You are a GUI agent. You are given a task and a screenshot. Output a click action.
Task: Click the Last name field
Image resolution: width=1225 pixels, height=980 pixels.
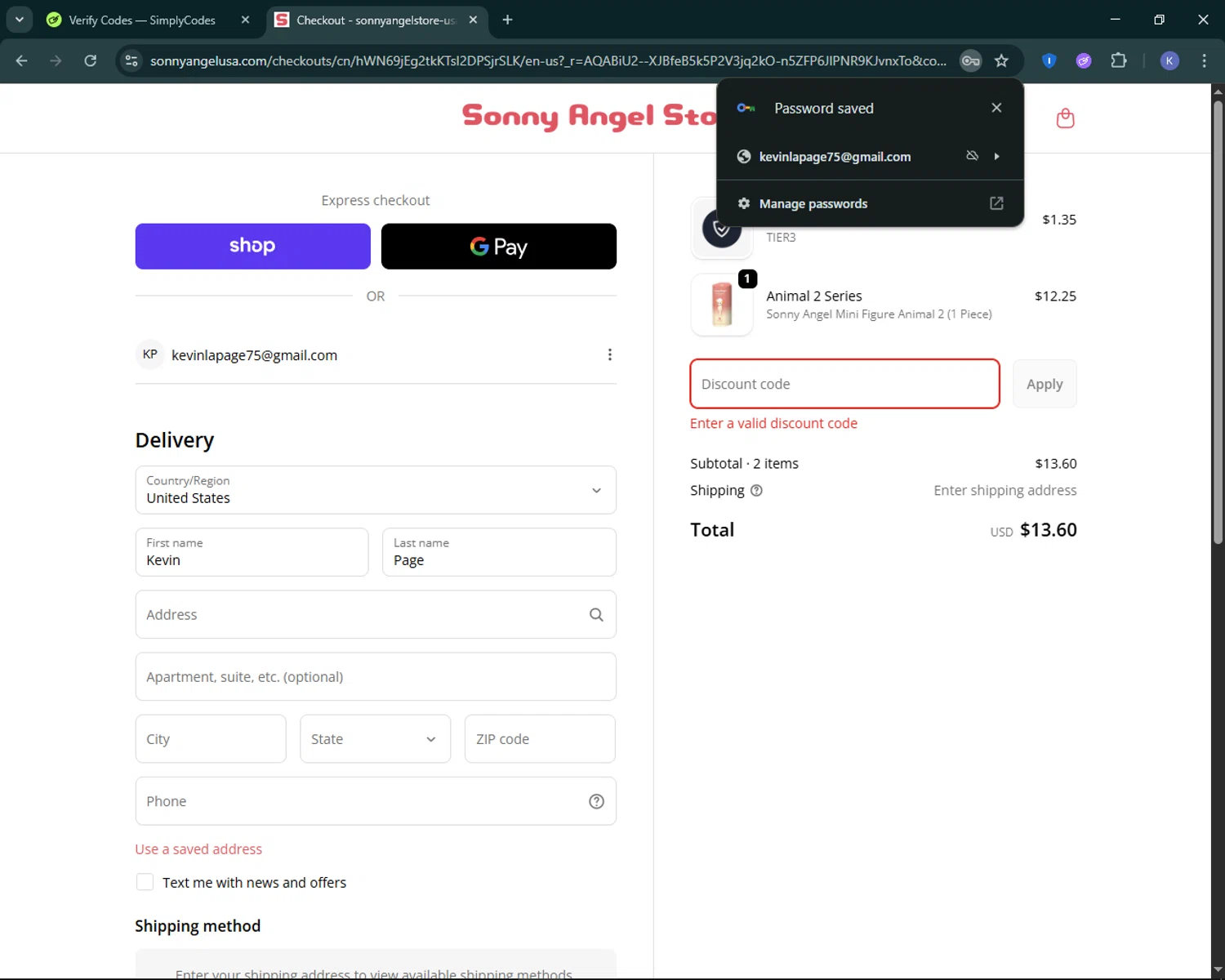click(x=499, y=552)
